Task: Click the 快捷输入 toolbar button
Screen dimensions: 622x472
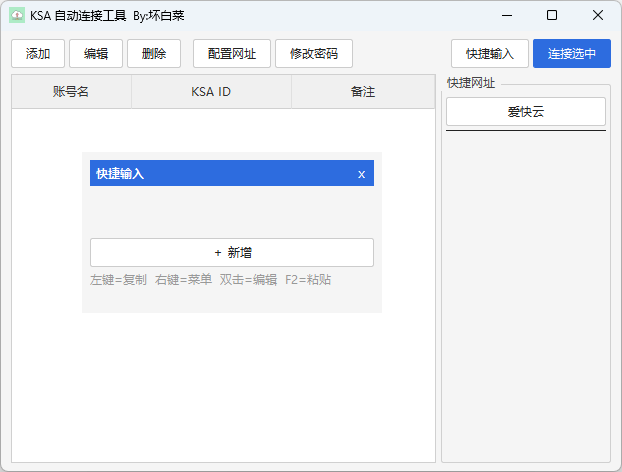Action: [x=490, y=54]
